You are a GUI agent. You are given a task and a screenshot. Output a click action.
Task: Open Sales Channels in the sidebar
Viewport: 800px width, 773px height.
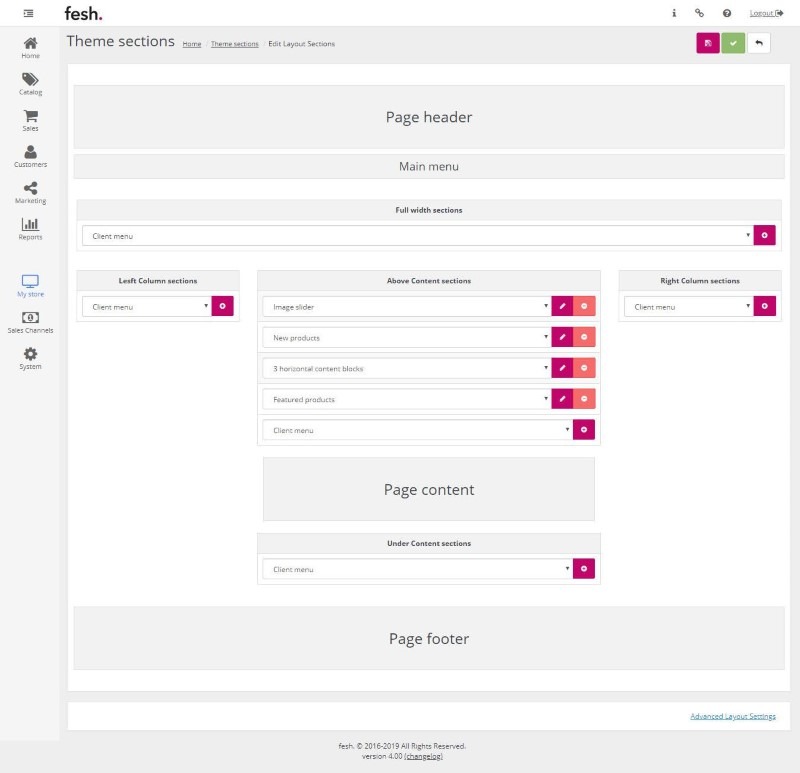point(30,322)
